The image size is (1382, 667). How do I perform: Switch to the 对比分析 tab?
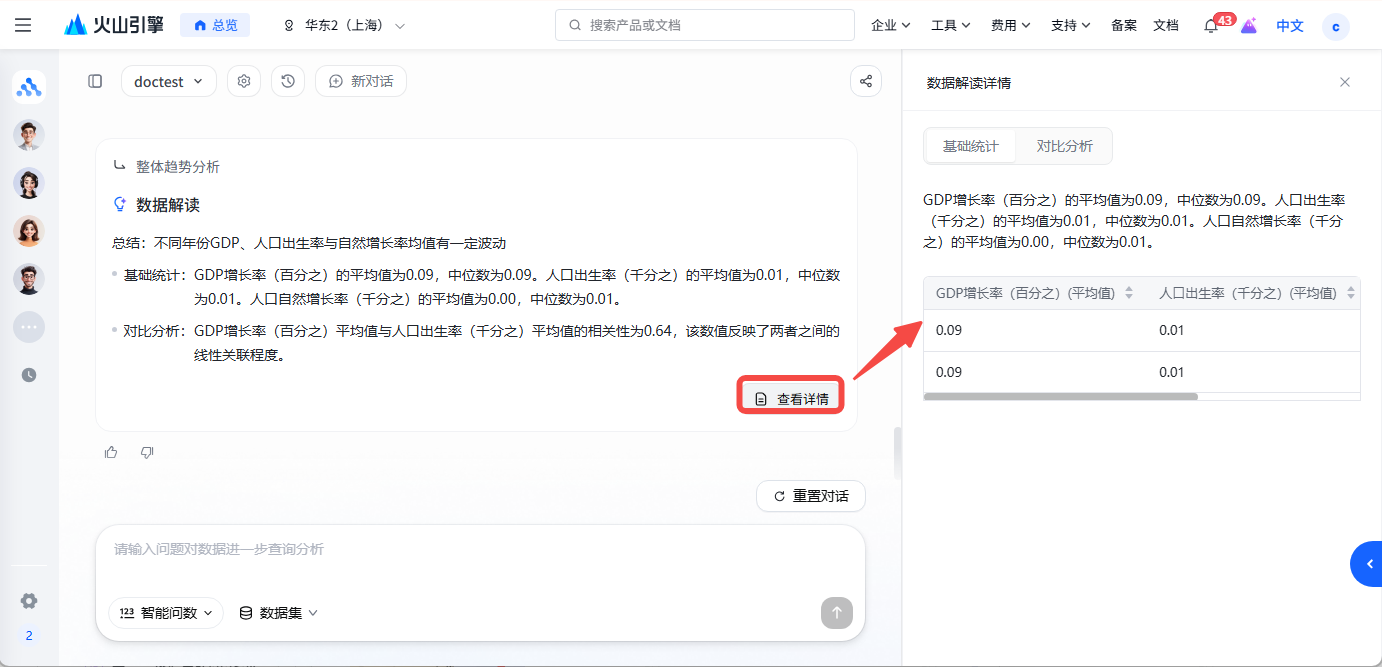pyautogui.click(x=1064, y=146)
